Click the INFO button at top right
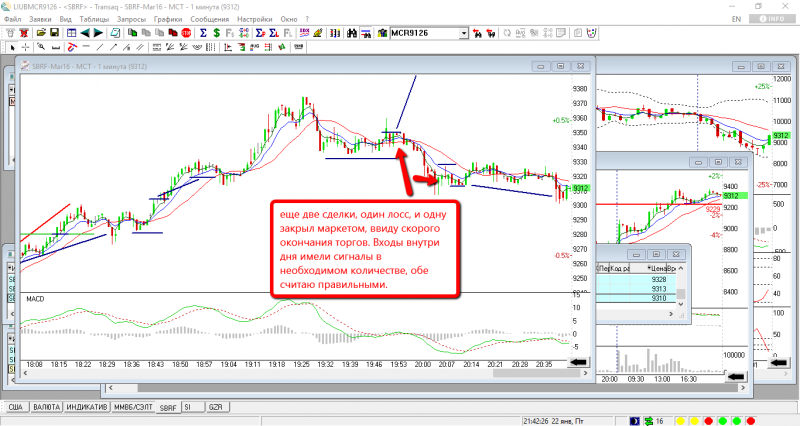The image size is (800, 426). click(x=772, y=19)
